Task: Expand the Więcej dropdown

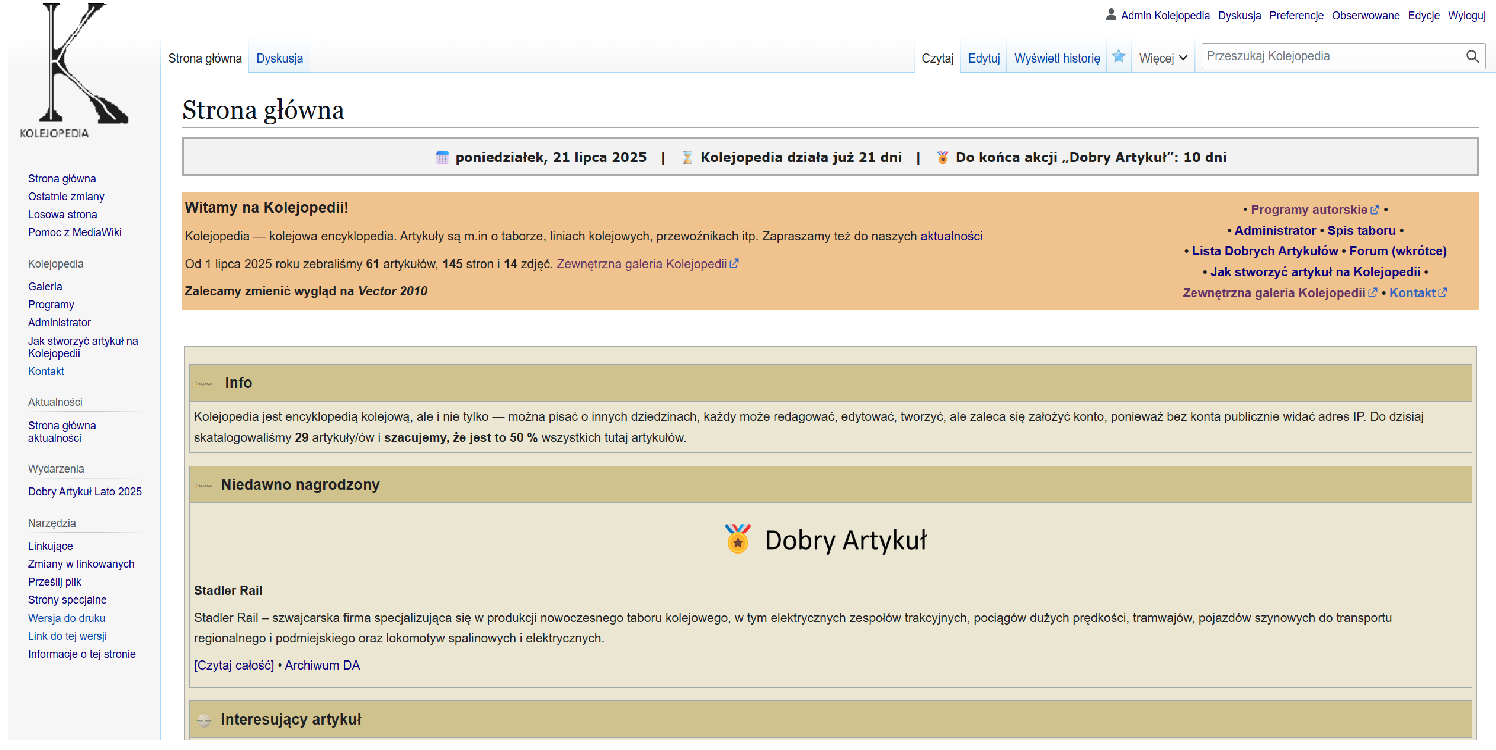Action: 1164,58
